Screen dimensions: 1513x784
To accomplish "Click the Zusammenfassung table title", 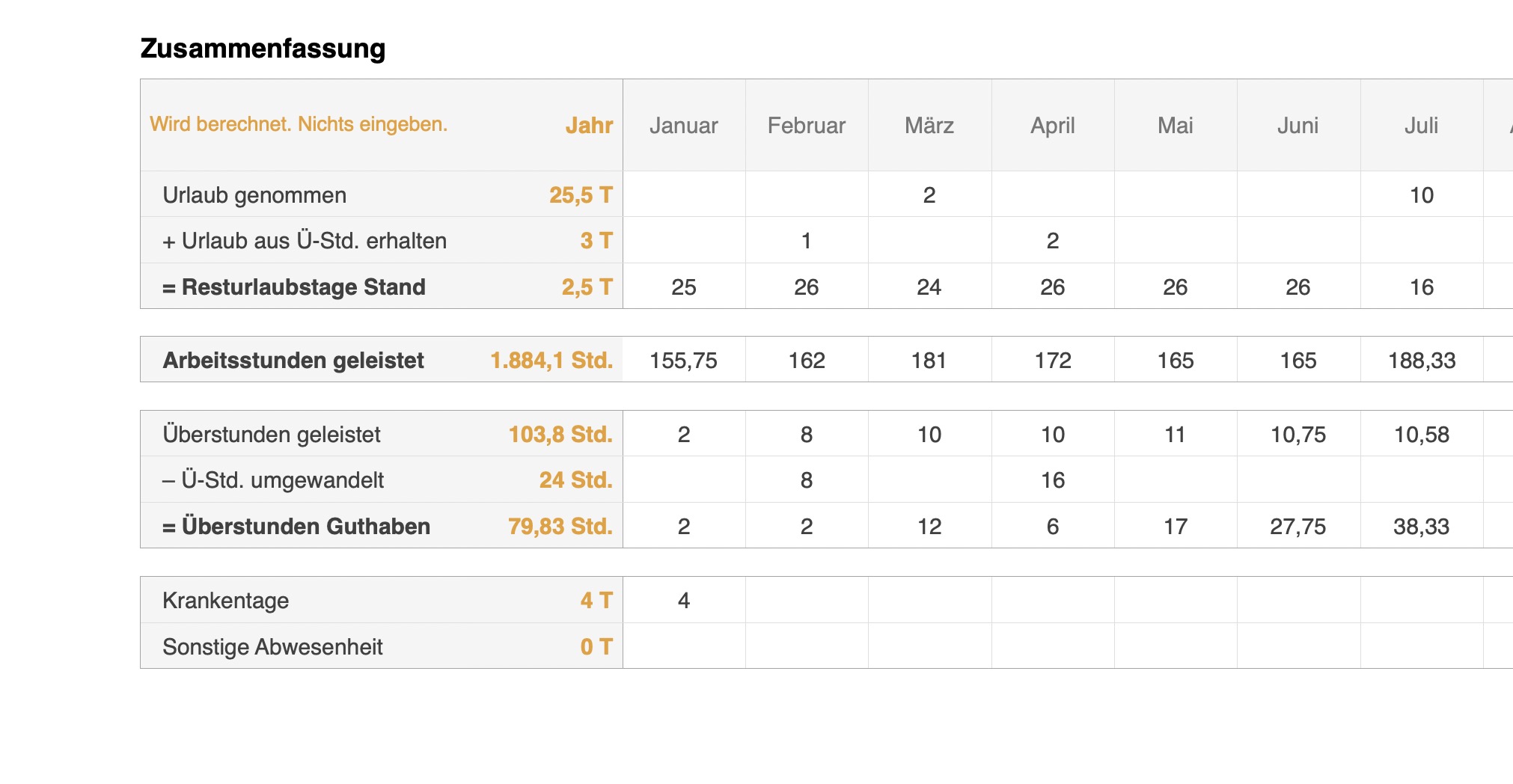I will pyautogui.click(x=263, y=49).
